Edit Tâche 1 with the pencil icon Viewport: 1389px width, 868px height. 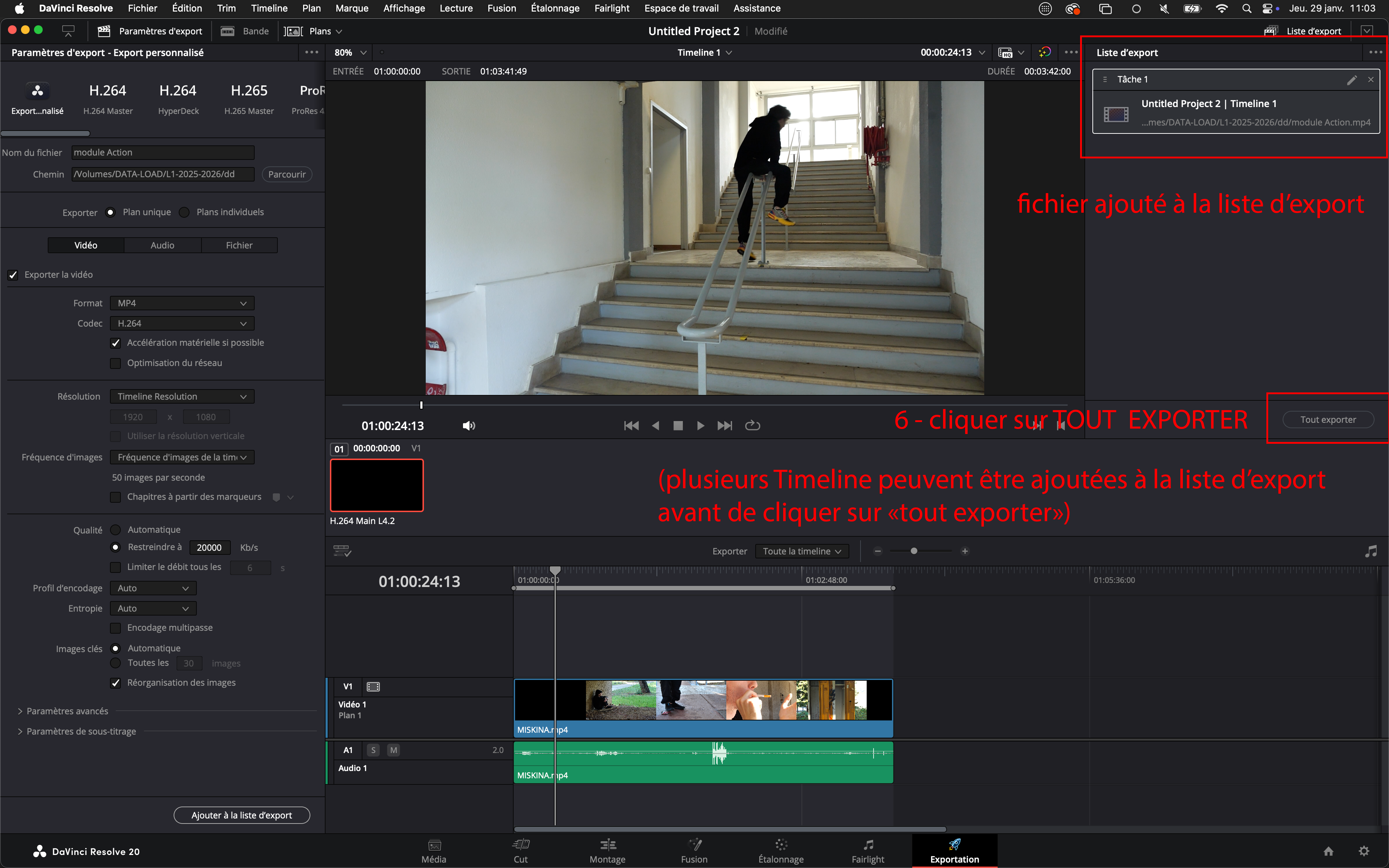[x=1353, y=79]
